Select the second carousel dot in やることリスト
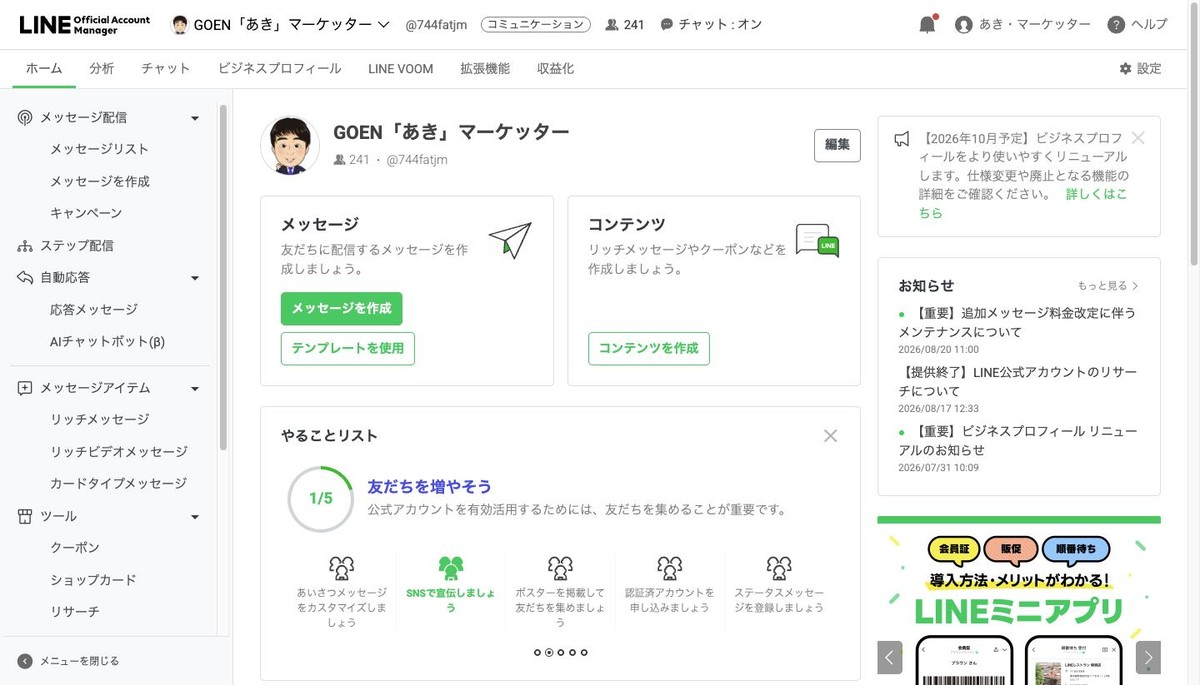Screen dimensions: 1200x685 click(549, 652)
